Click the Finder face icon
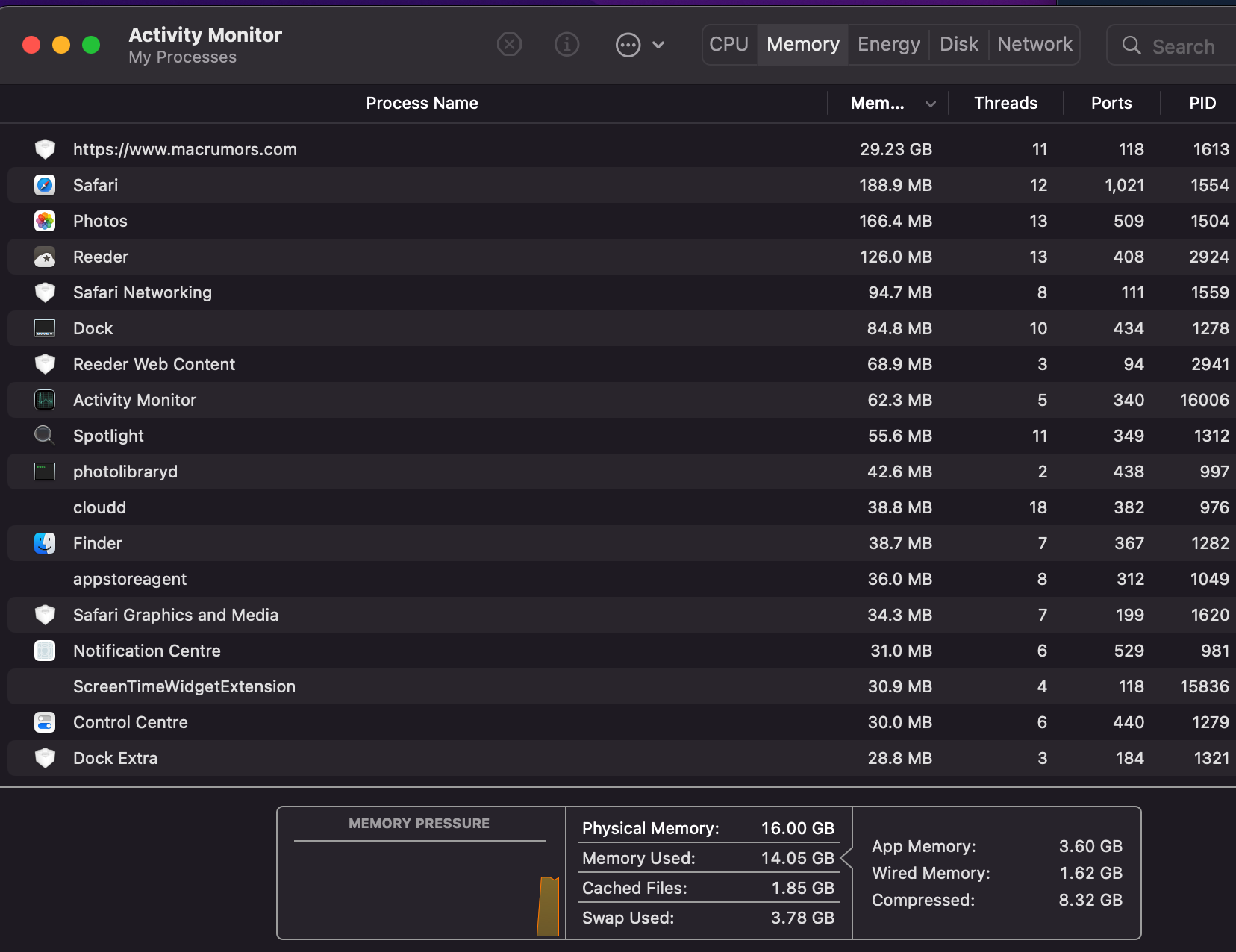The height and width of the screenshot is (952, 1236). tap(45, 543)
